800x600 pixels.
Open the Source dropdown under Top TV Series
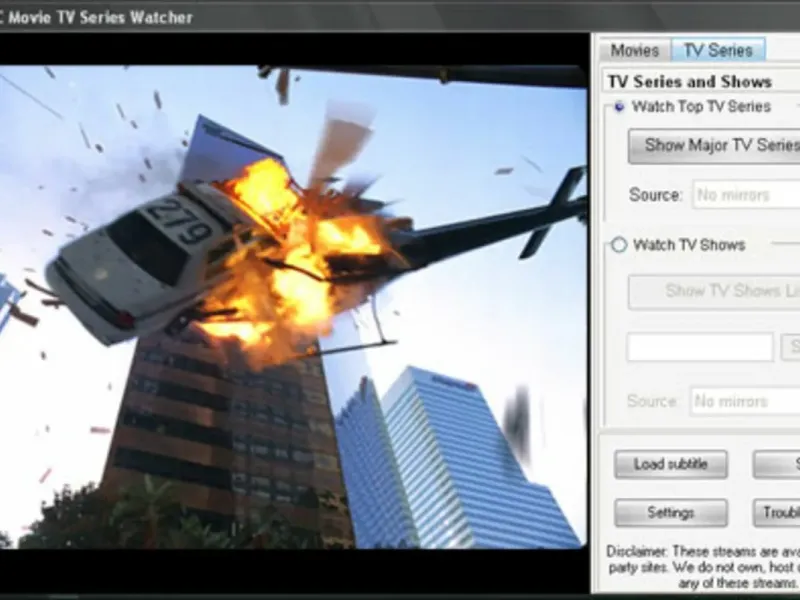tap(746, 194)
